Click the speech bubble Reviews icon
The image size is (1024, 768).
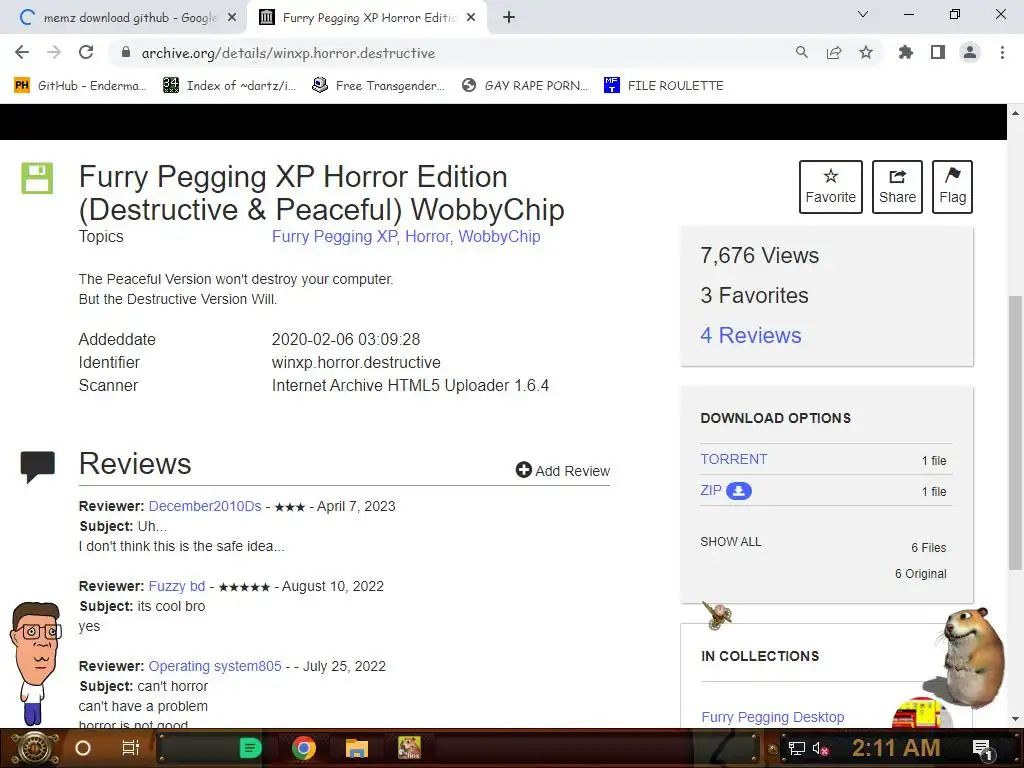(37, 467)
